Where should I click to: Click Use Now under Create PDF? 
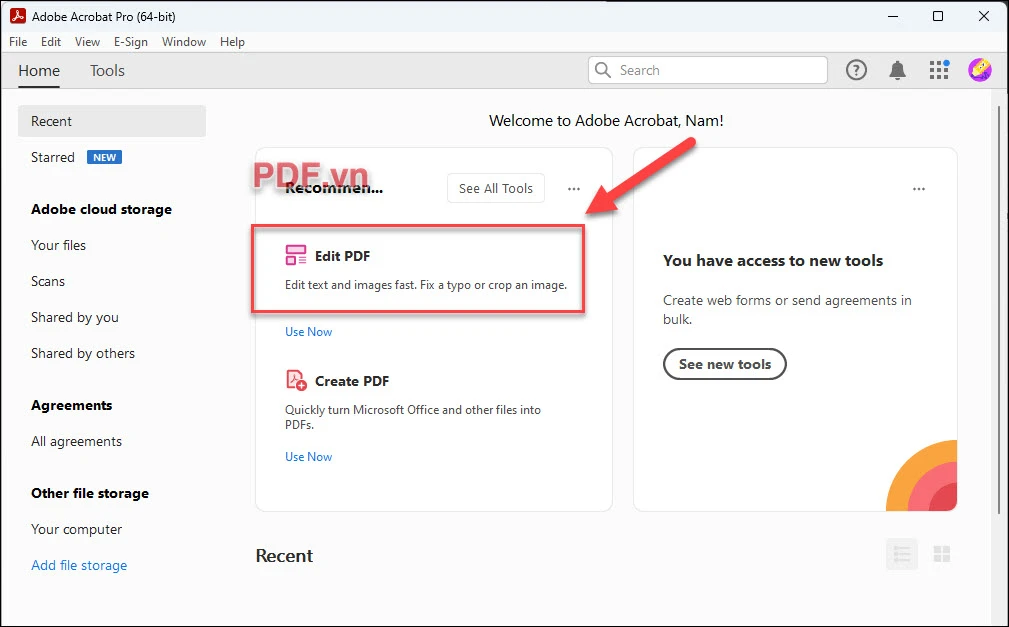(308, 456)
